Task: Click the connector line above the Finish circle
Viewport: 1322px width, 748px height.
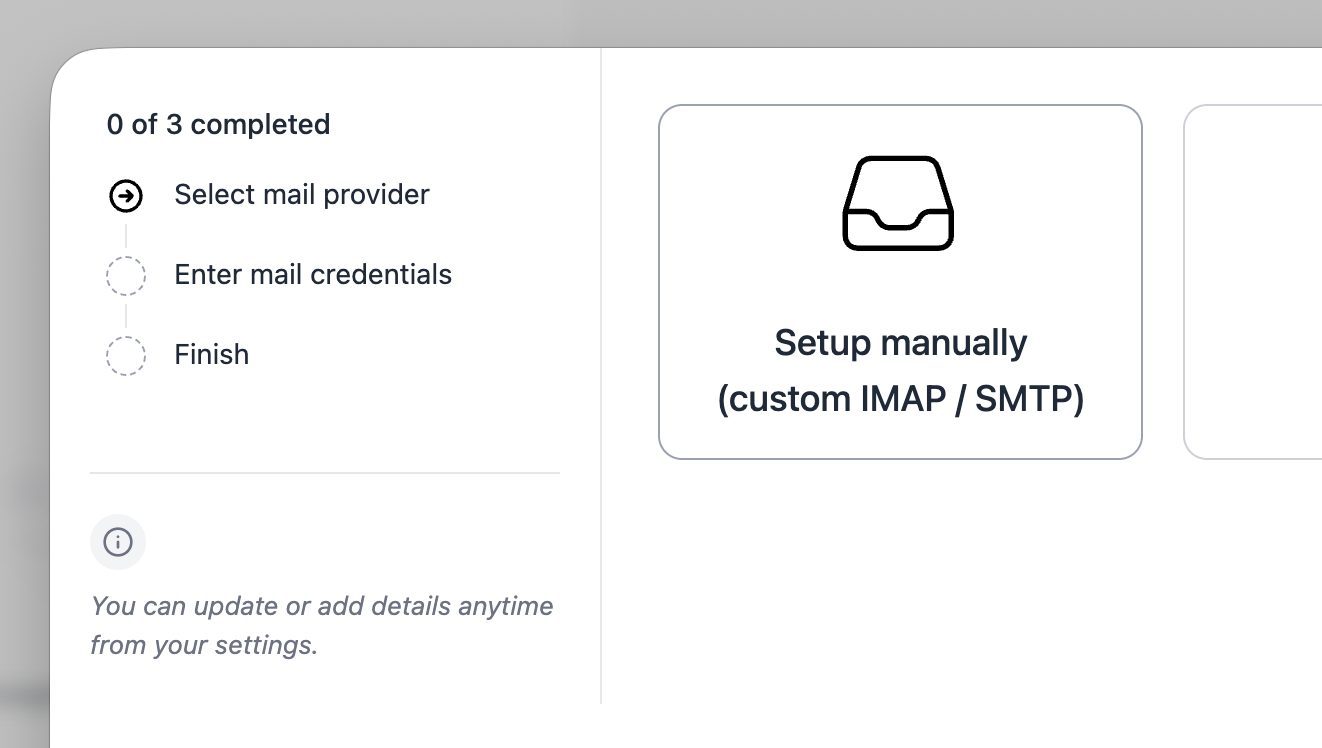Action: (x=126, y=315)
